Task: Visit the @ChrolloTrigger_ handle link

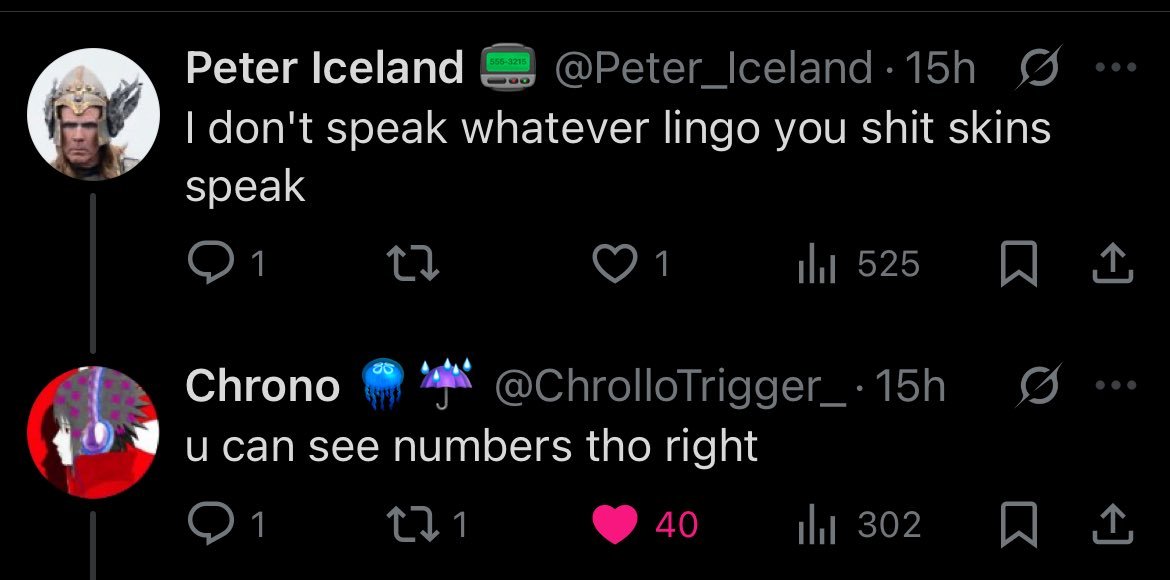Action: (675, 387)
